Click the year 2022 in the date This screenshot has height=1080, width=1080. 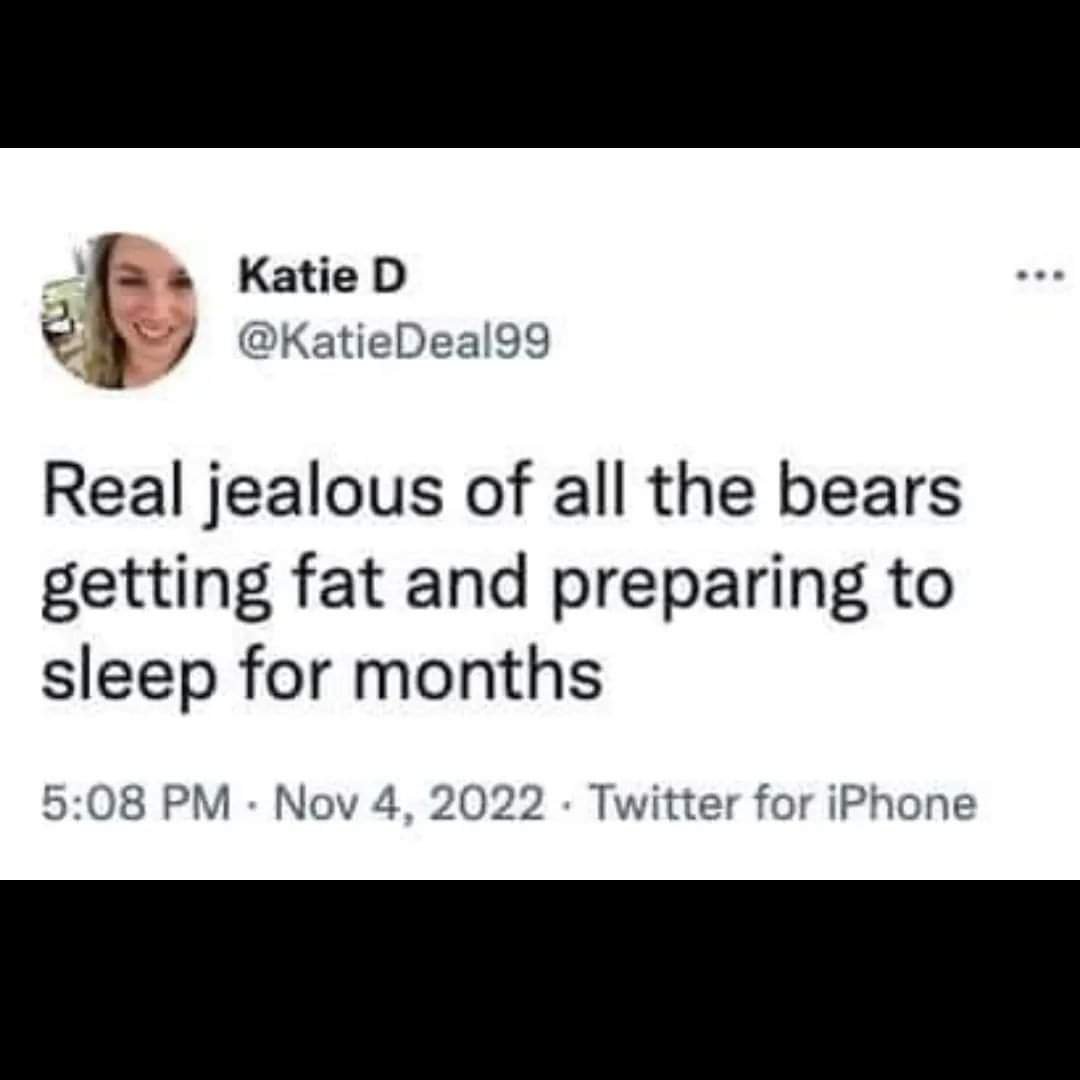(x=487, y=804)
